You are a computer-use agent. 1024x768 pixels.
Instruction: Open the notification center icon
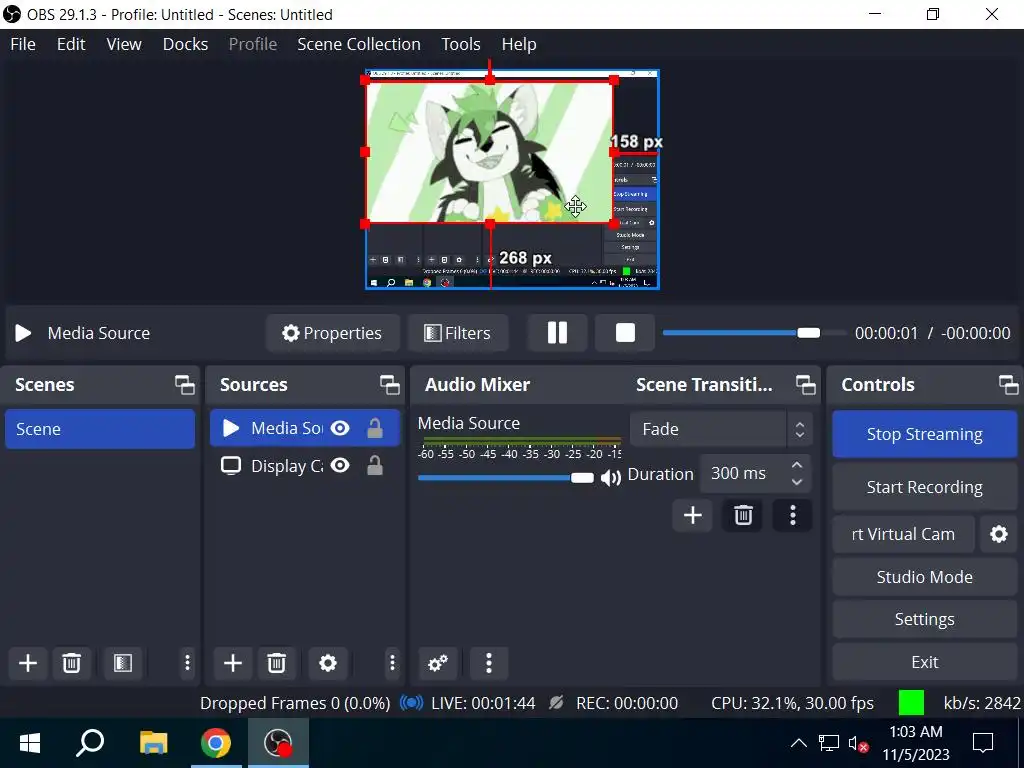tap(983, 743)
